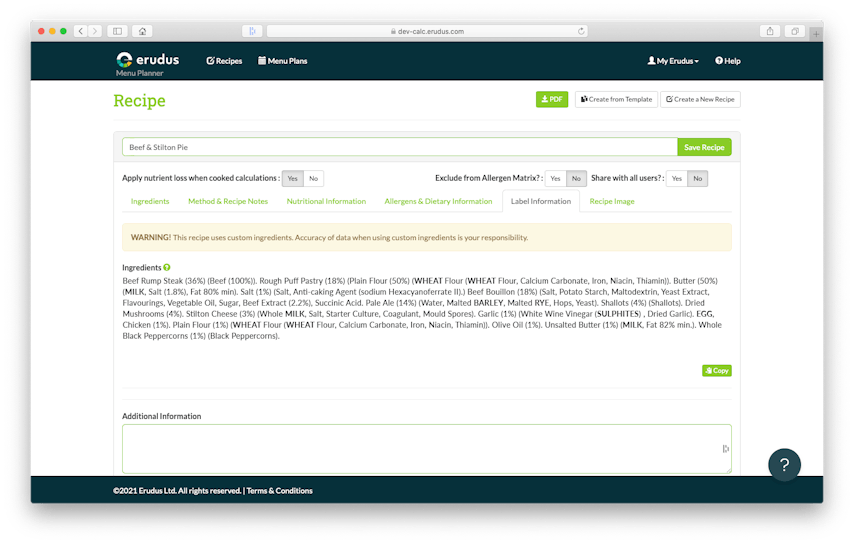Reload the page
854x544 pixels.
pyautogui.click(x=581, y=31)
